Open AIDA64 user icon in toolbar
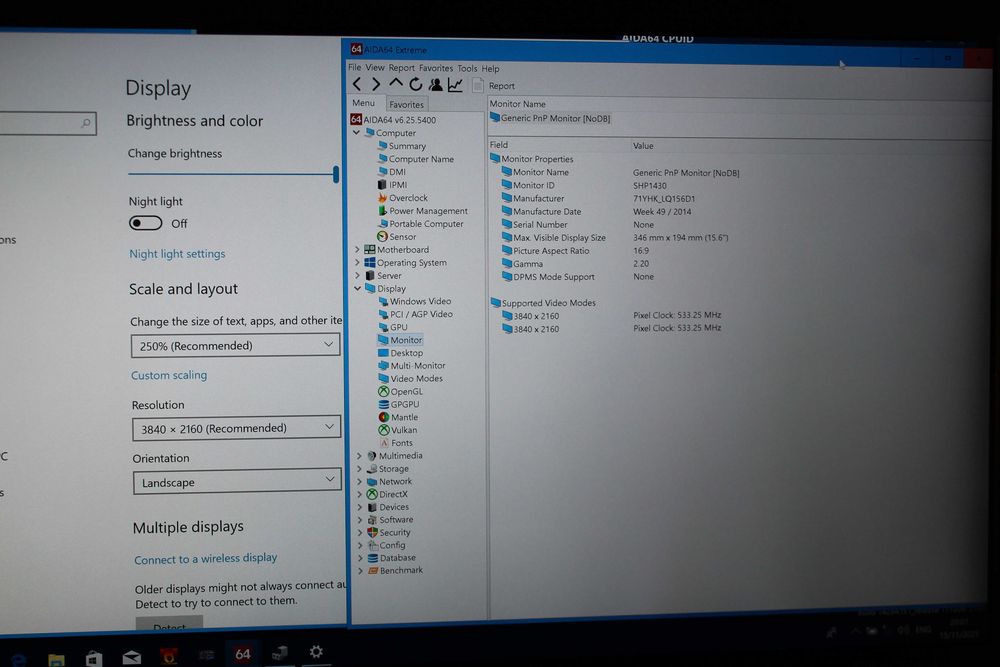The width and height of the screenshot is (1000, 667). (436, 84)
